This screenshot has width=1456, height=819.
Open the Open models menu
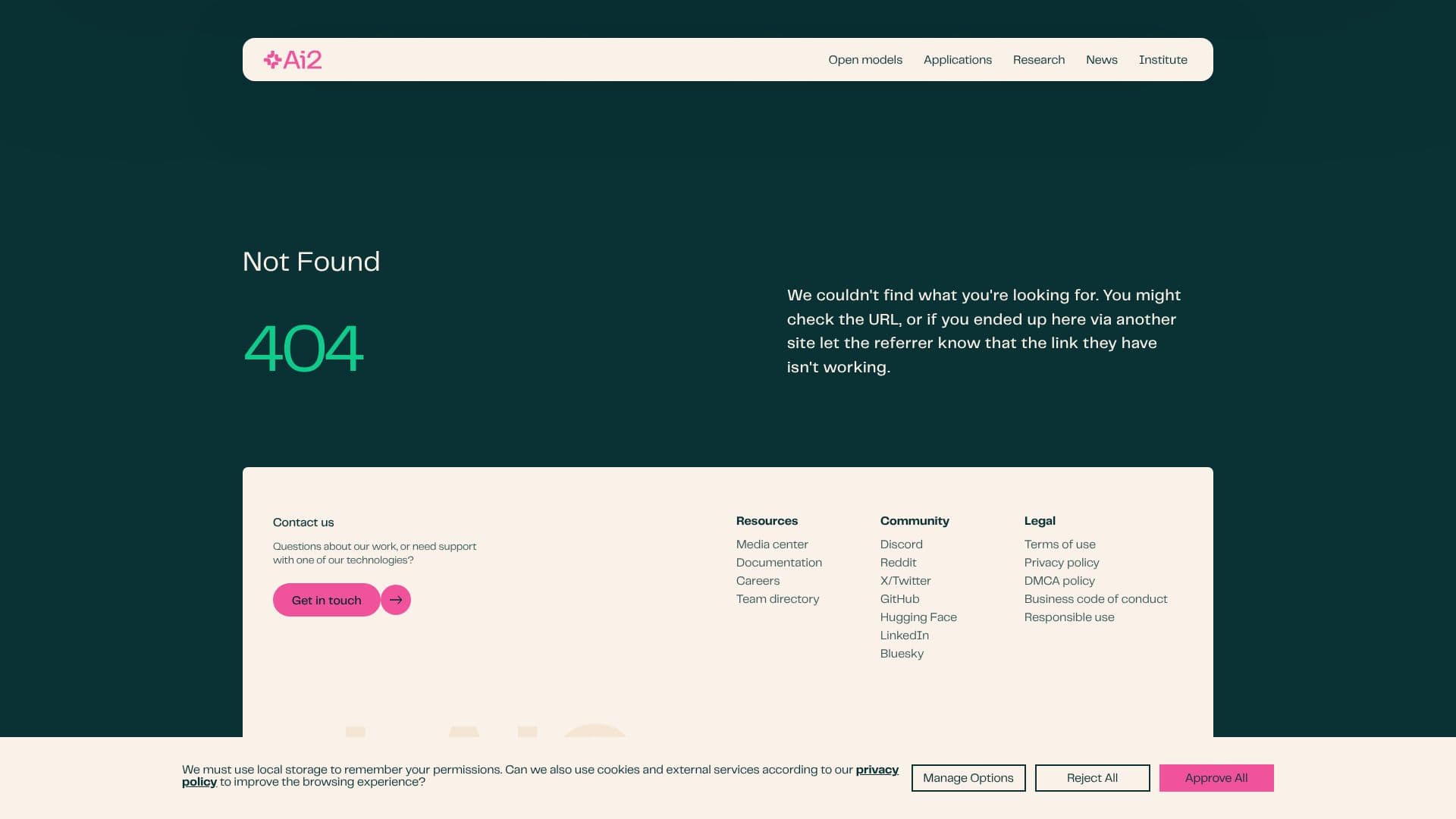(x=865, y=60)
